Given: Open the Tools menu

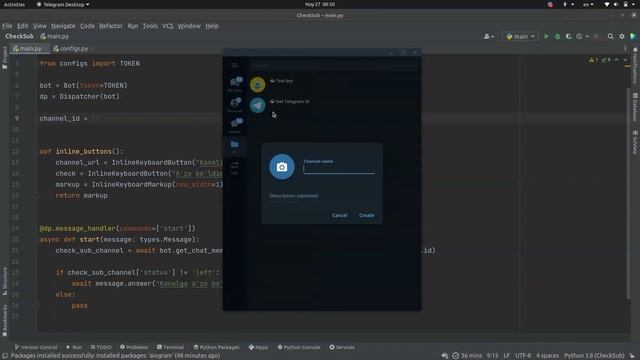Looking at the screenshot, I should (x=150, y=26).
